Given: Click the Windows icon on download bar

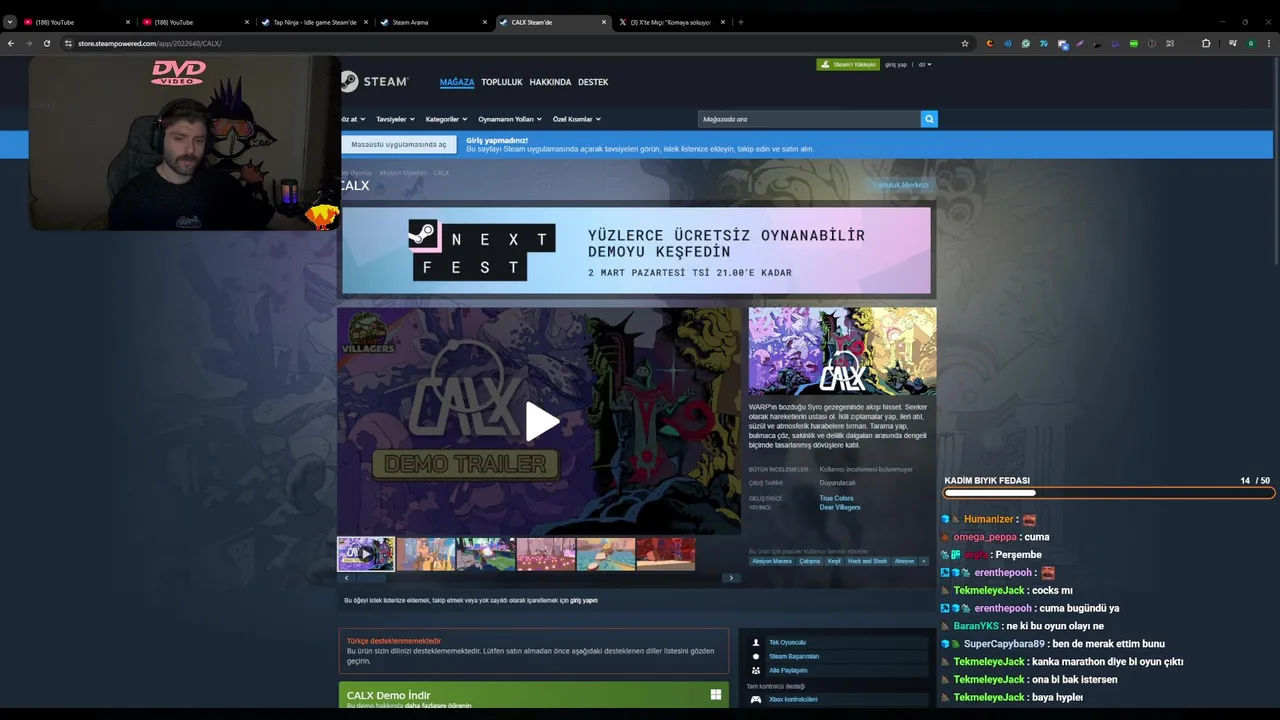Looking at the screenshot, I should click(x=716, y=694).
